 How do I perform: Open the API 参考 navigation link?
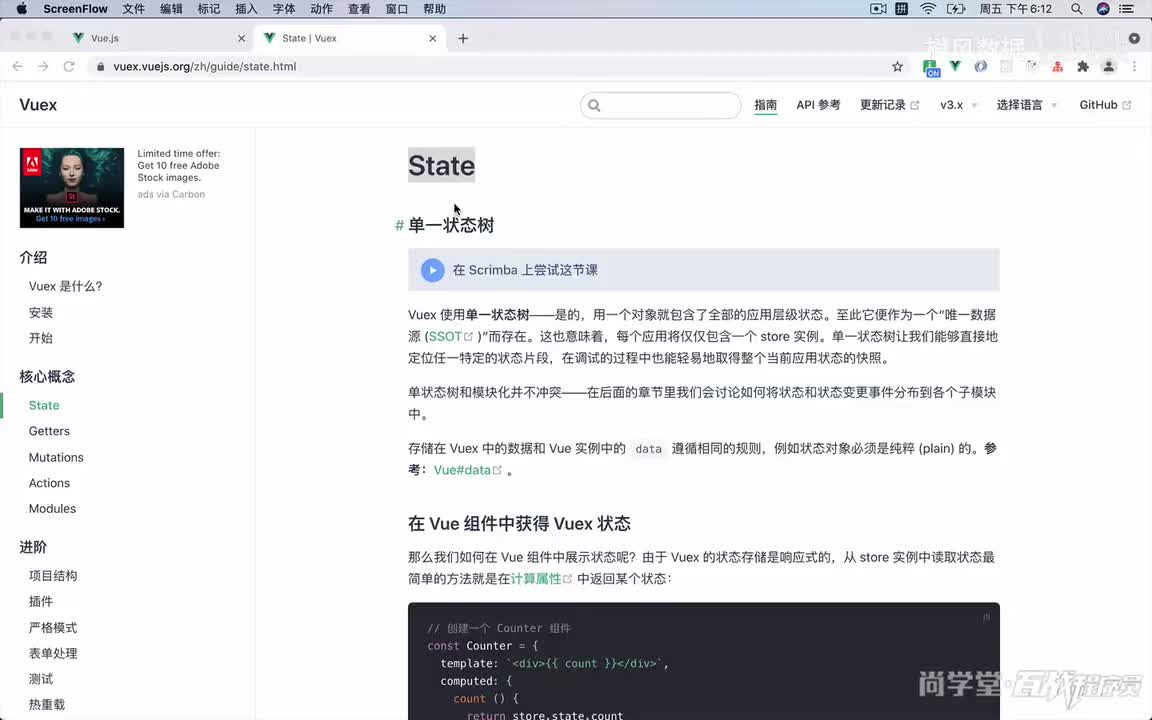[818, 105]
